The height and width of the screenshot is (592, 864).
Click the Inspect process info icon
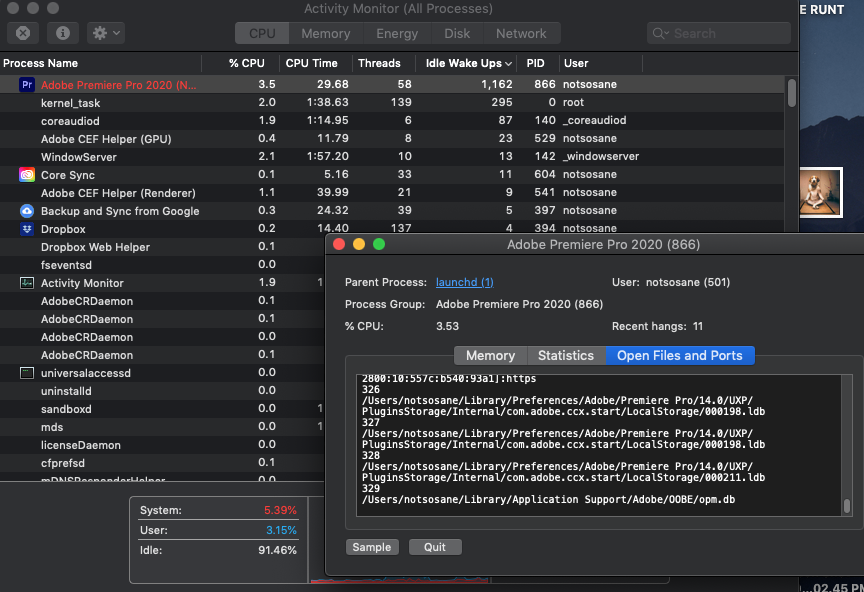coord(62,33)
